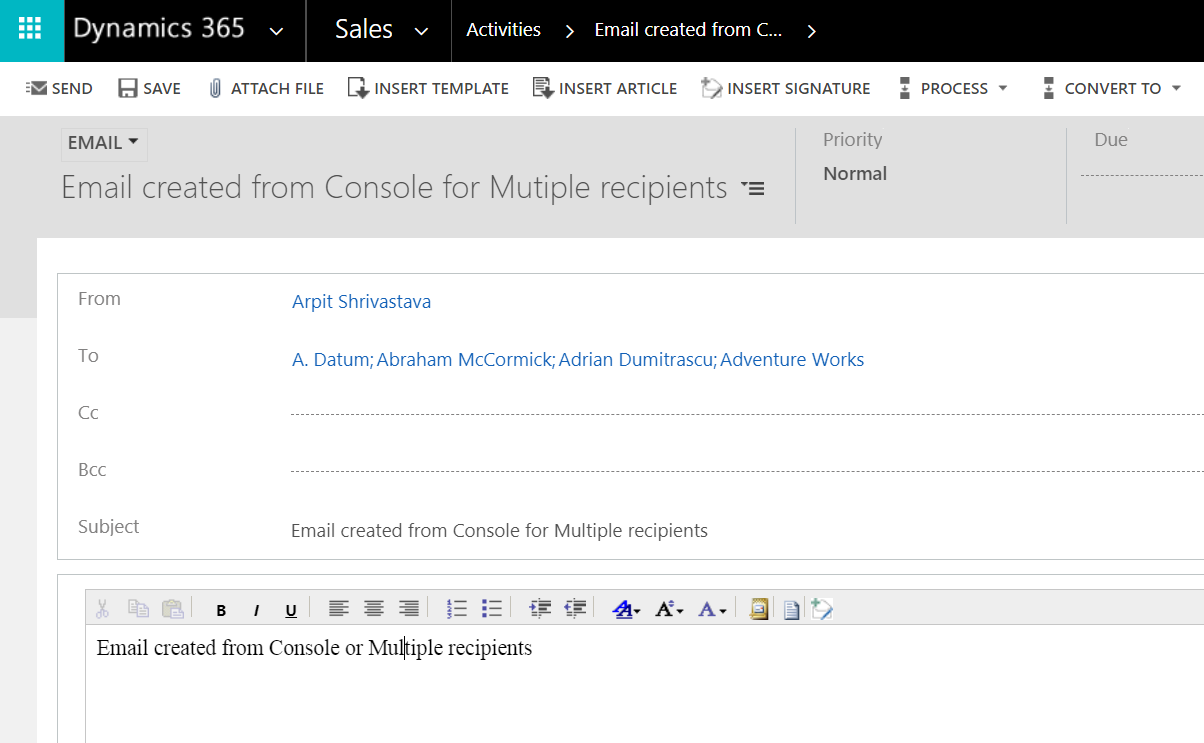Toggle Bold formatting
This screenshot has width=1204, height=743.
coord(221,610)
